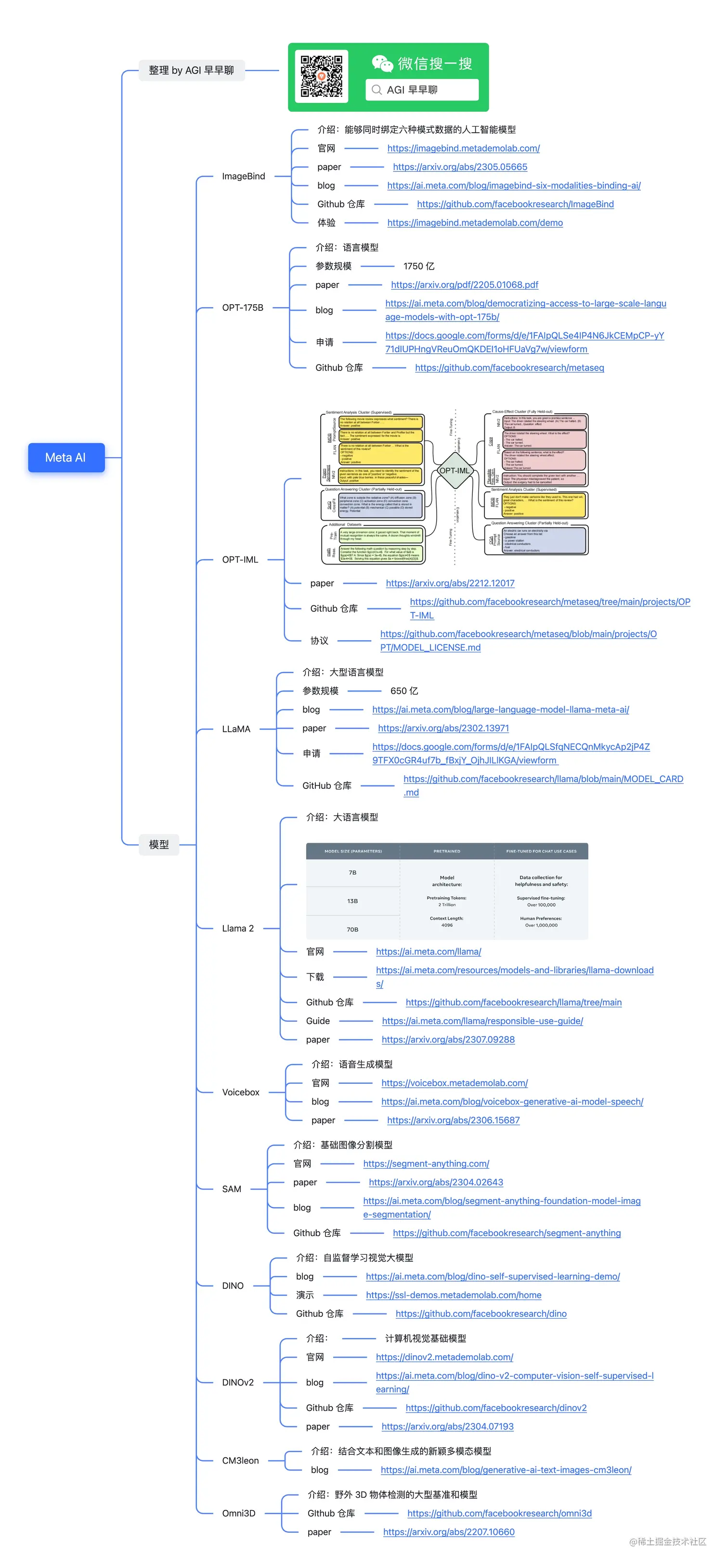The height and width of the screenshot is (1568, 728).
Task: Select the 模型 node
Action: [158, 844]
